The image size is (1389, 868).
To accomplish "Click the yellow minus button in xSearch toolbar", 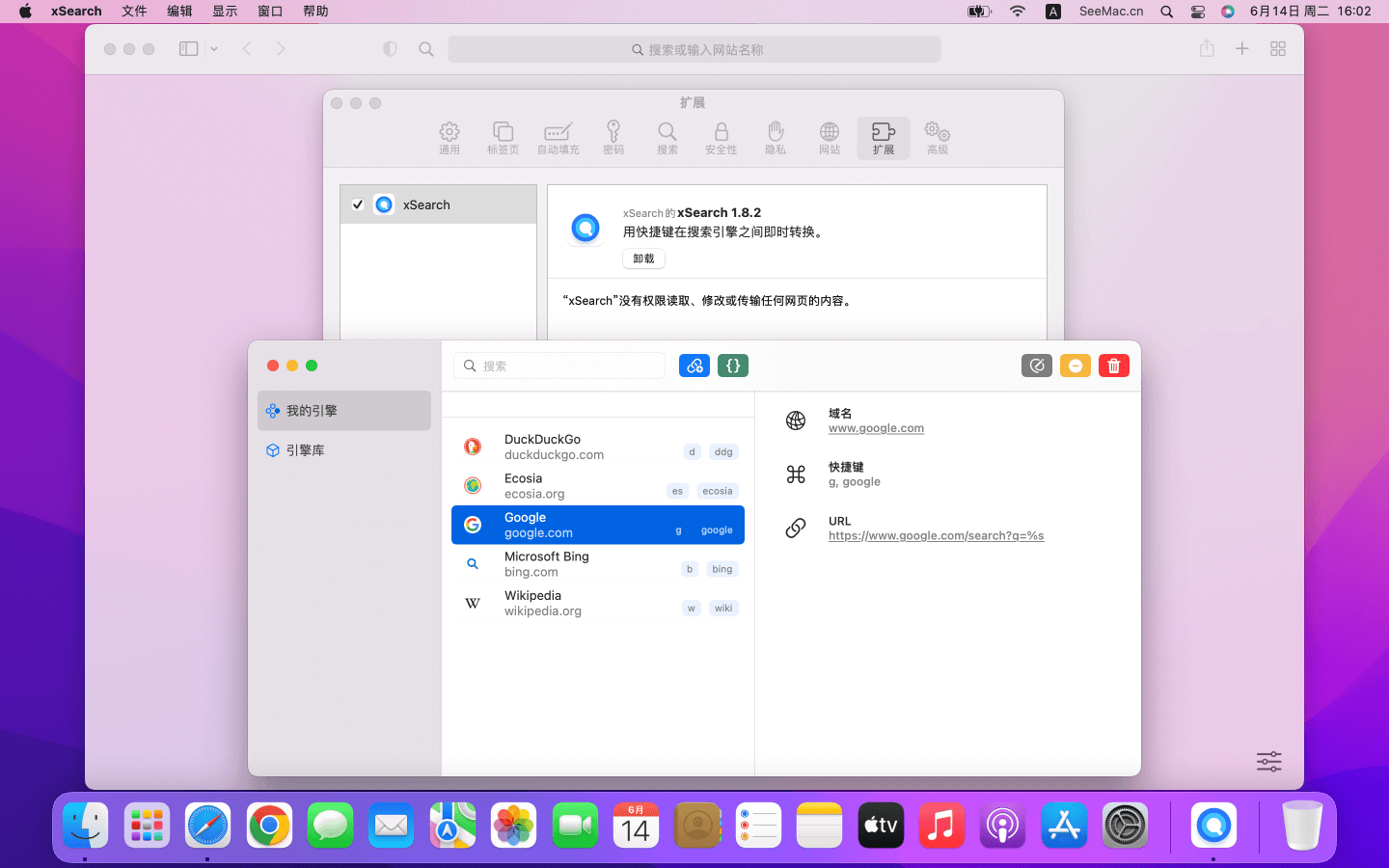I will point(1076,366).
